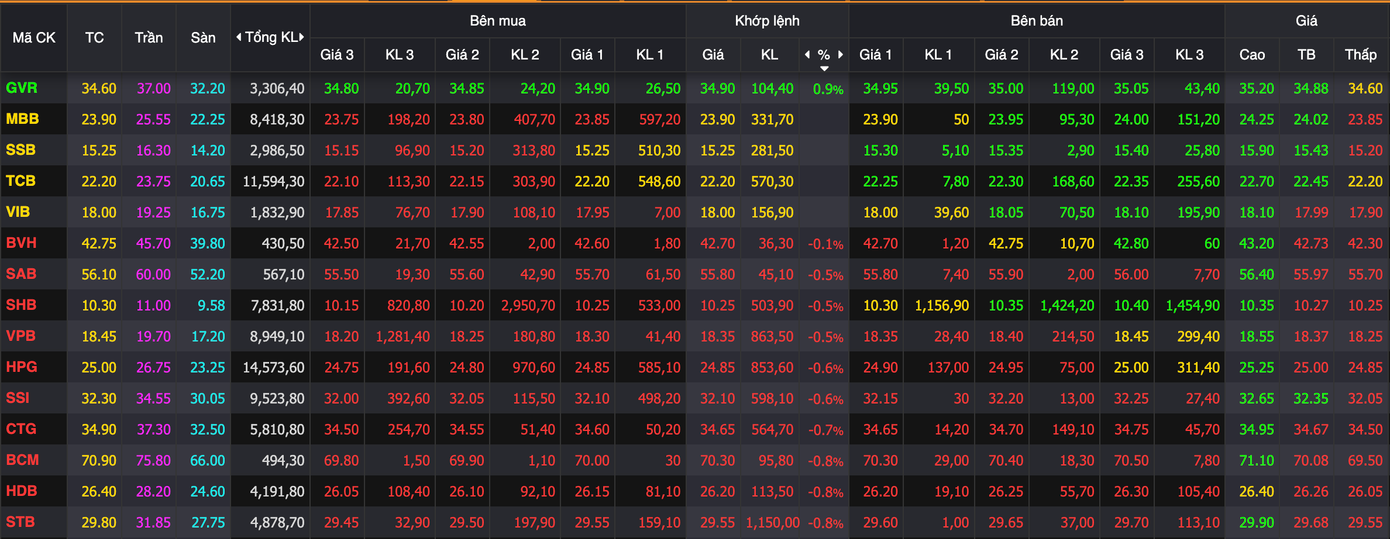
Task: Open MBB stock symbol details
Action: point(22,119)
